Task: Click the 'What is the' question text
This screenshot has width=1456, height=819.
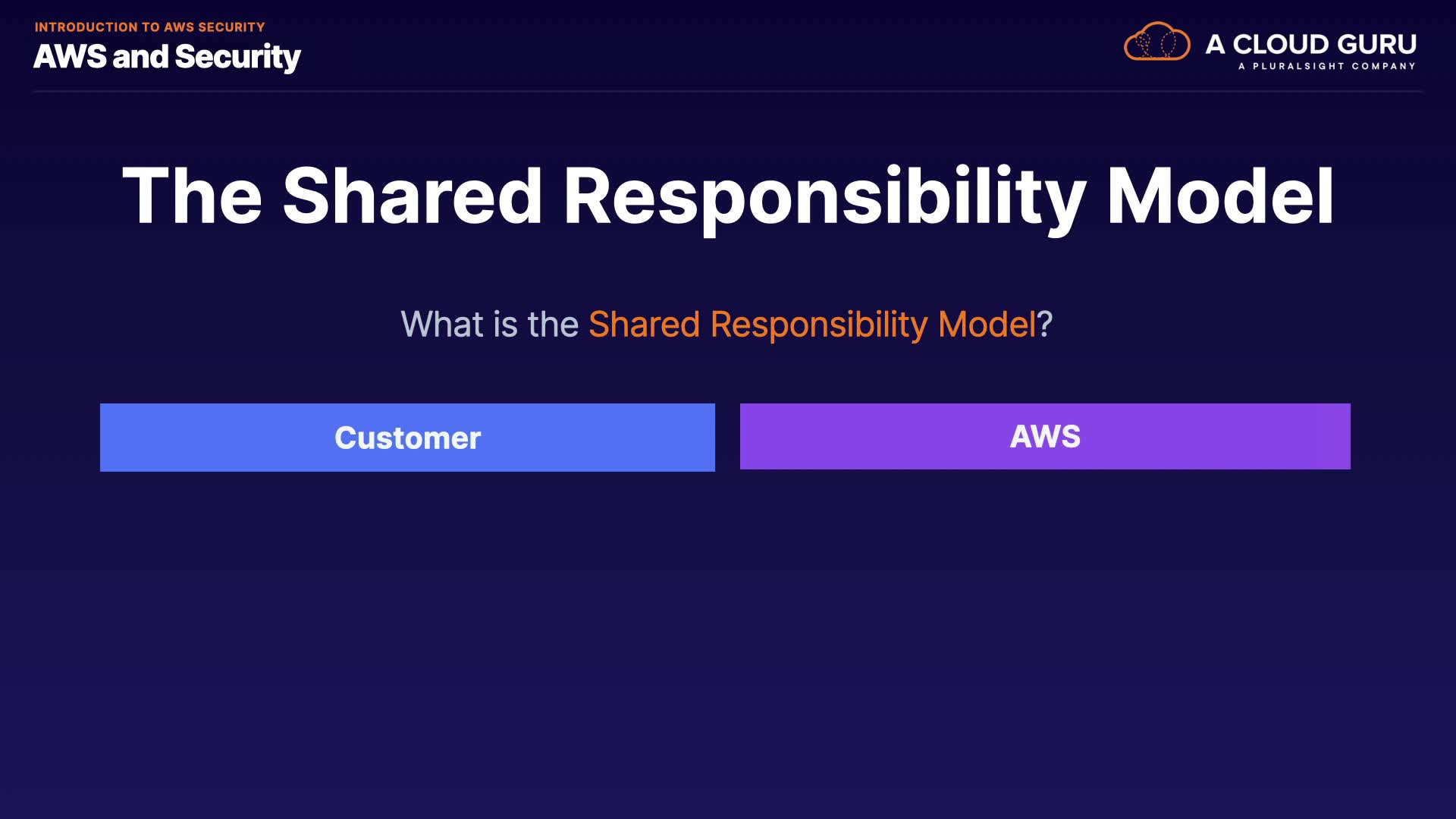Action: 489,325
